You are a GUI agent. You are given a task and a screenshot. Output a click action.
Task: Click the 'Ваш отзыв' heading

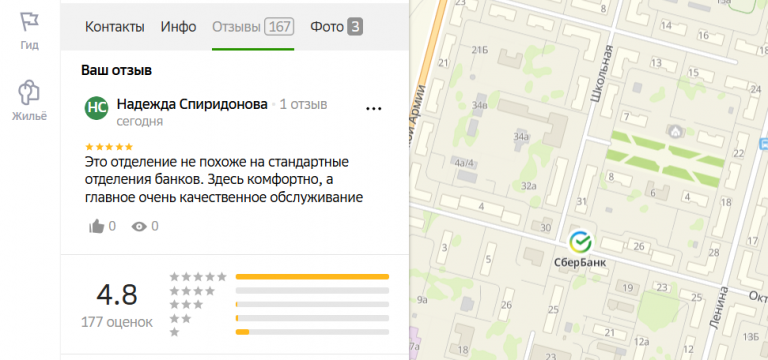click(117, 71)
